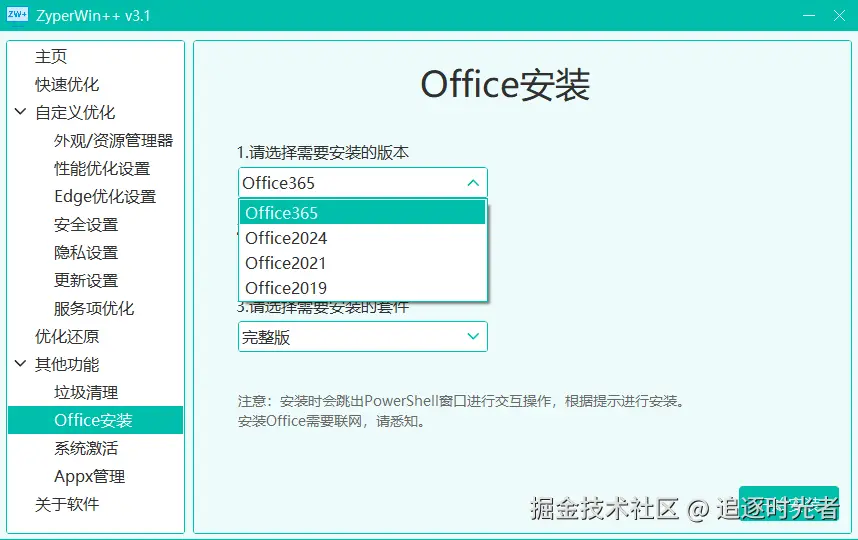Collapse the 自定义优化 section chevron
Viewport: 858px width, 540px height.
20,112
